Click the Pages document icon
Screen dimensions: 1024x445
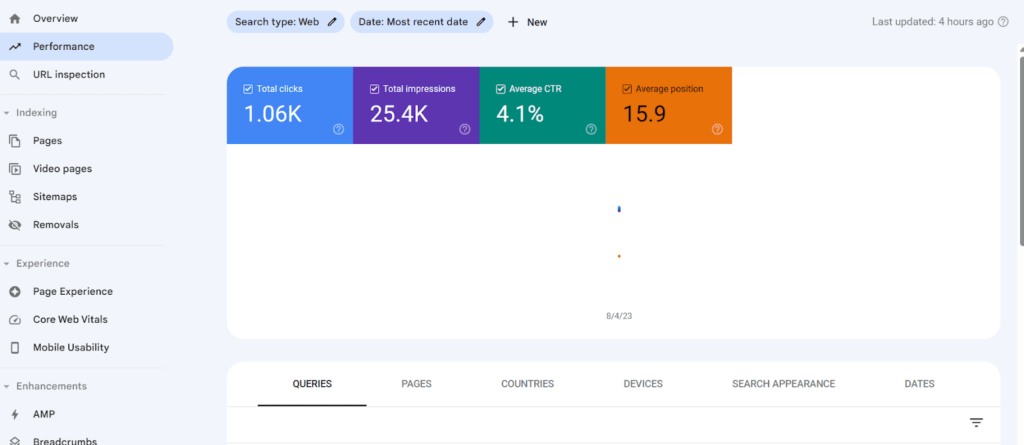click(14, 140)
